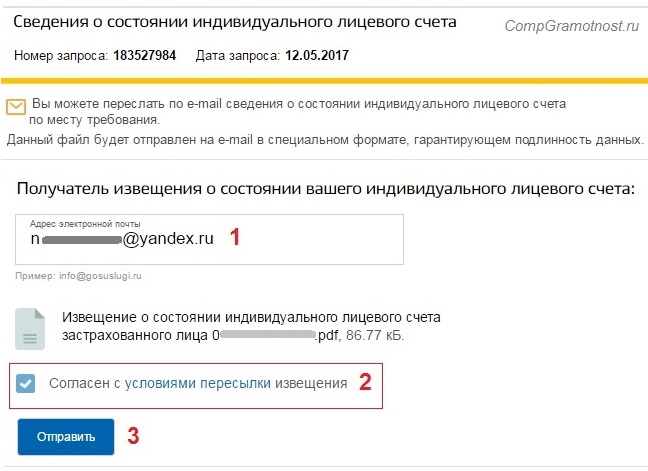Click the red annotation number 1

(235, 237)
